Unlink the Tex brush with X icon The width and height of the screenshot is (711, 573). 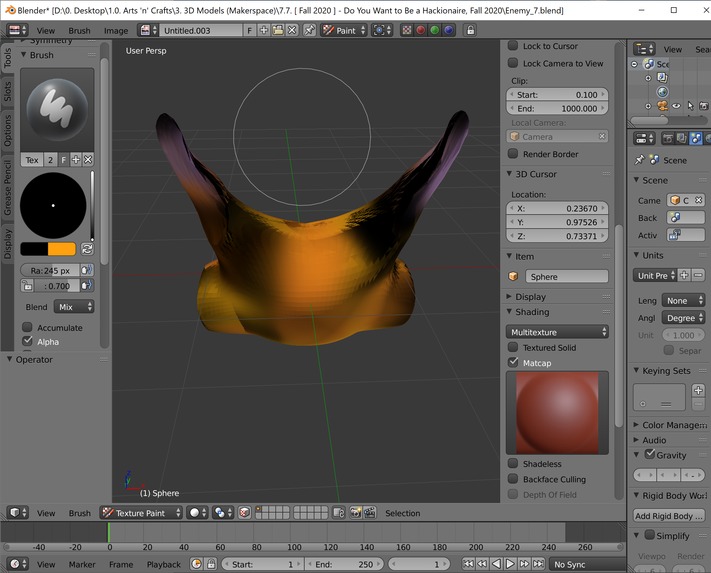click(88, 160)
